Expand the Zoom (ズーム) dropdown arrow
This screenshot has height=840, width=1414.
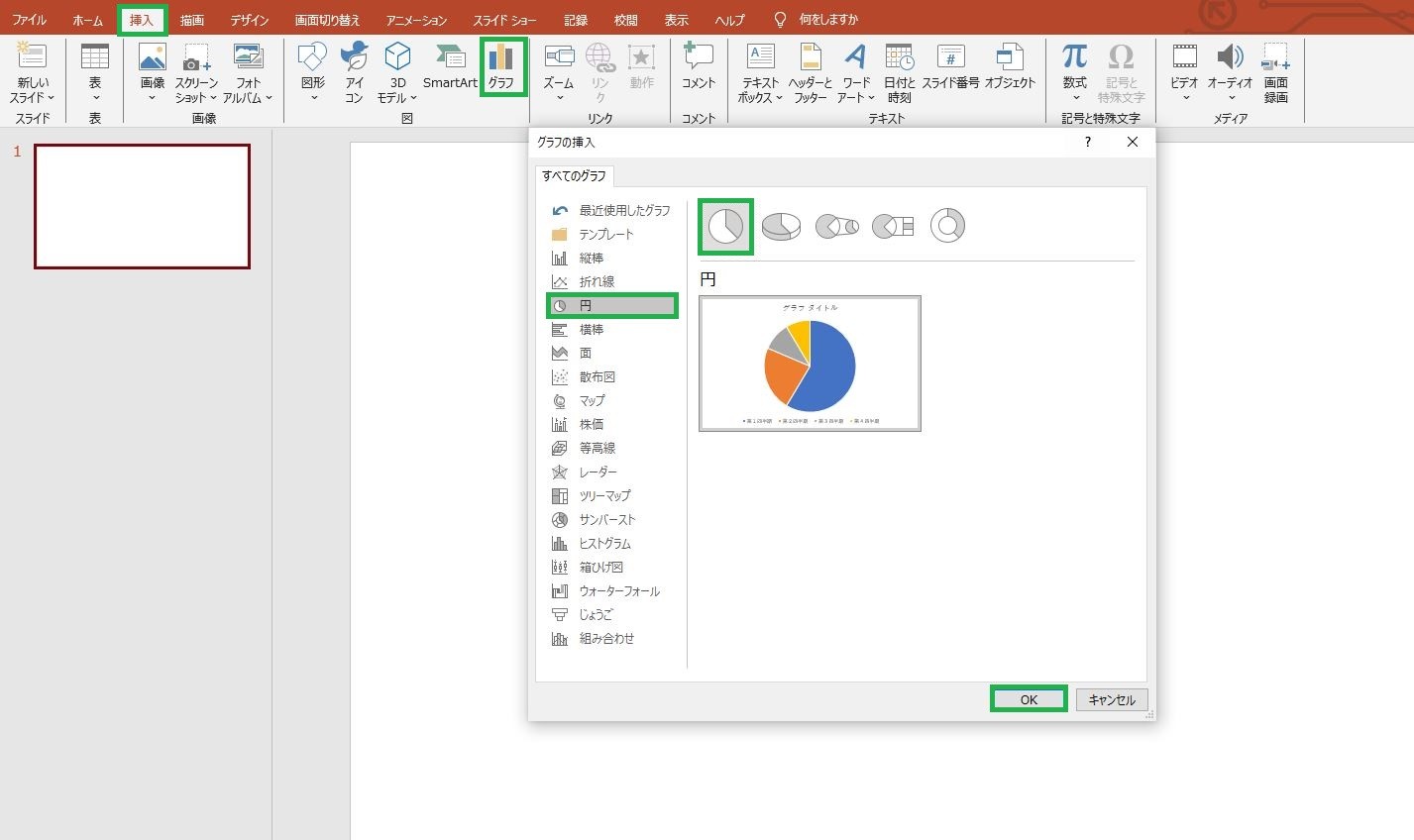coord(559,98)
